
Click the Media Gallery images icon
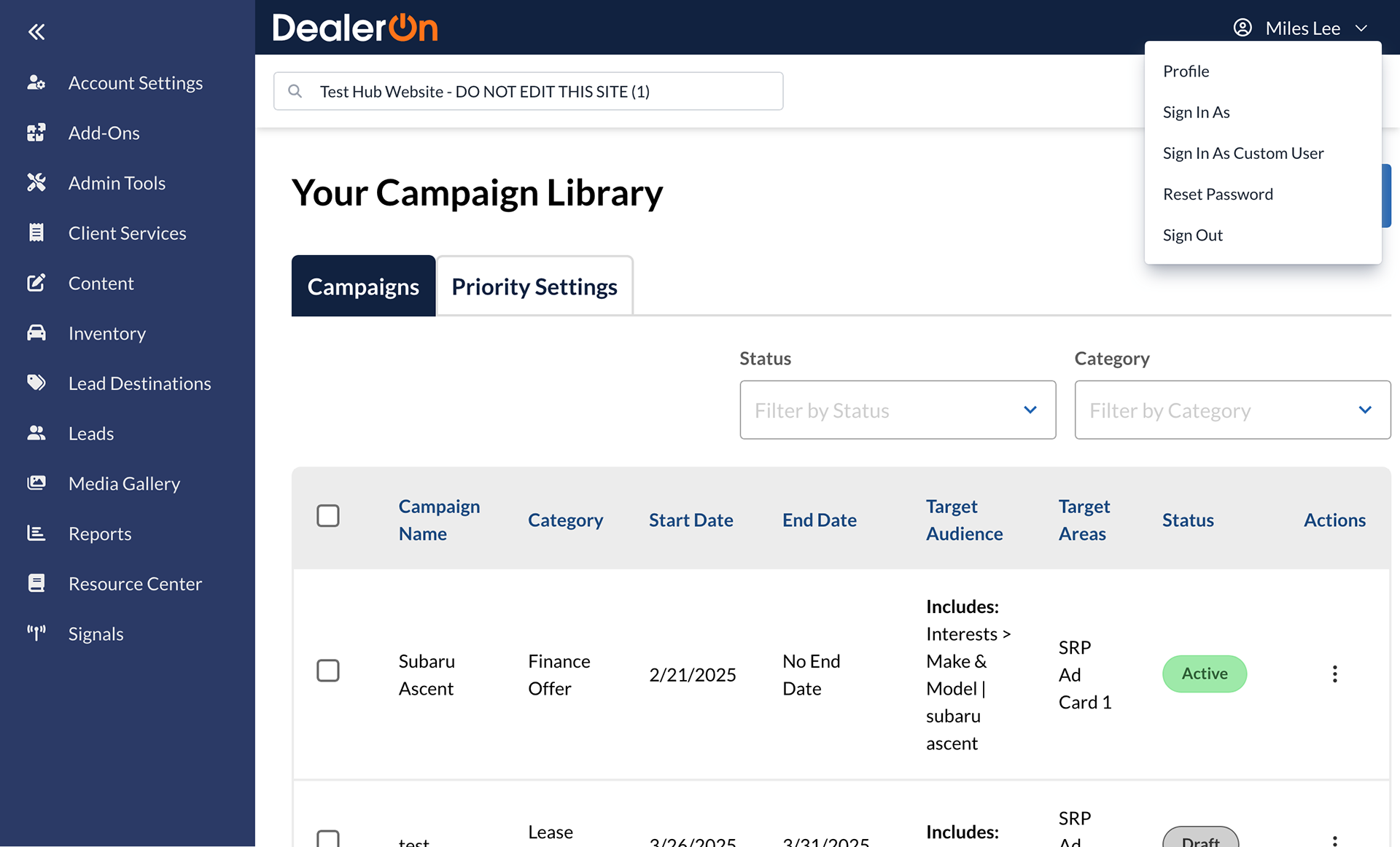click(x=36, y=483)
